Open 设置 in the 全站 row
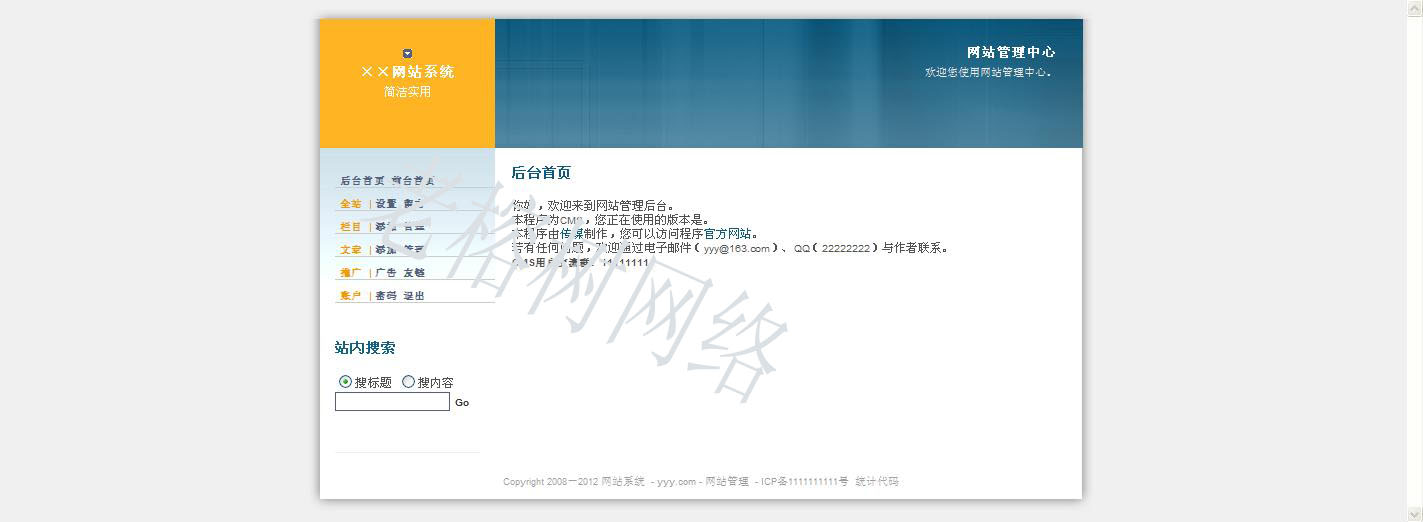Image resolution: width=1423 pixels, height=522 pixels. pyautogui.click(x=386, y=204)
